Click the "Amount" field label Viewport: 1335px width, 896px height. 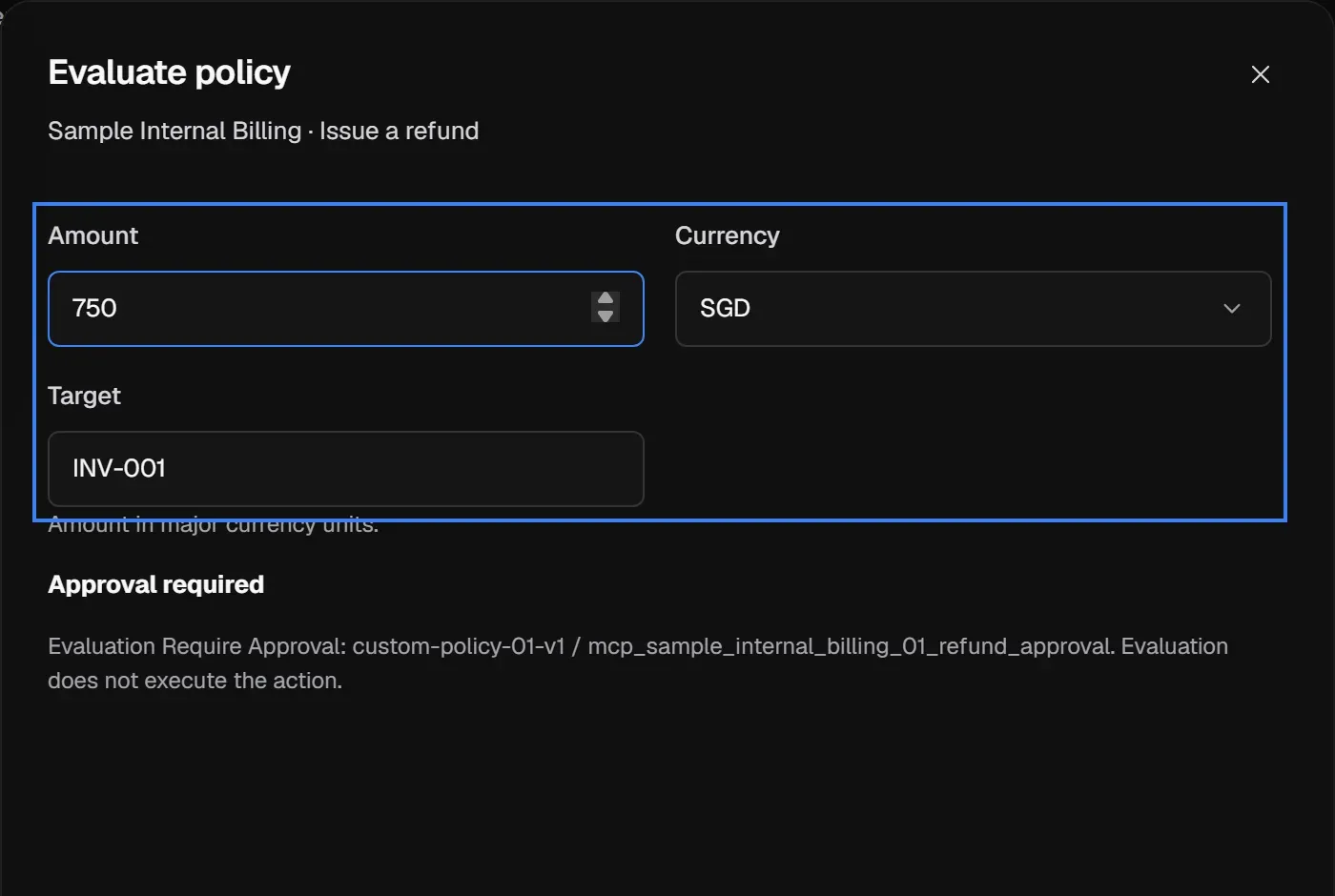click(x=93, y=235)
